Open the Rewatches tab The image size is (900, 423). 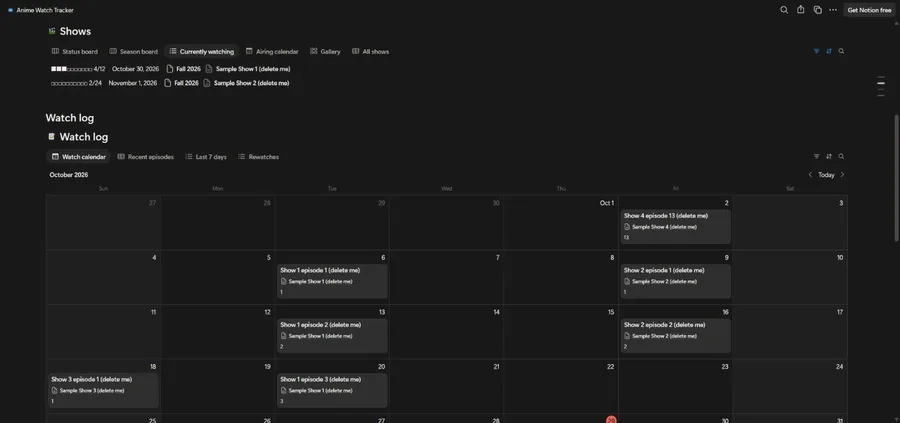pos(258,157)
